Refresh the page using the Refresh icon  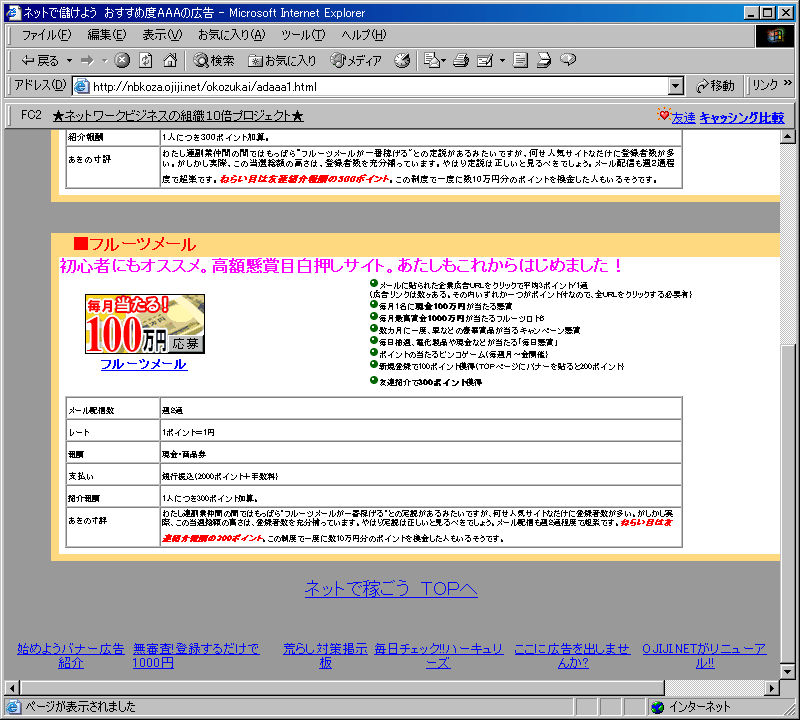146,61
